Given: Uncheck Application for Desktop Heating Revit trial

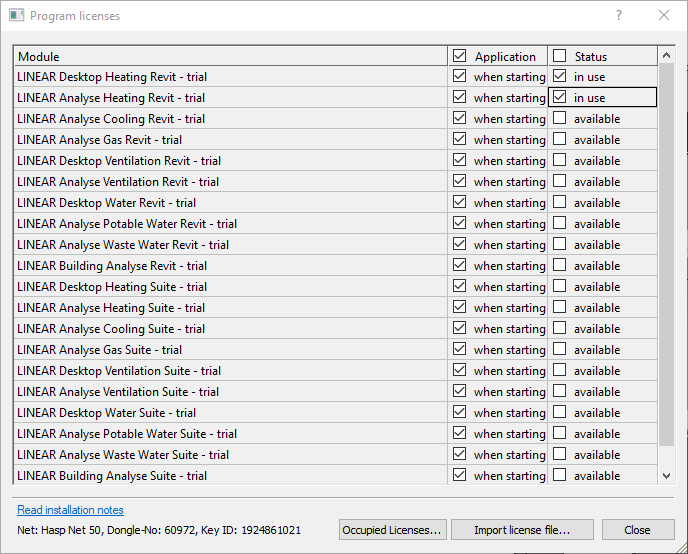Looking at the screenshot, I should point(459,76).
